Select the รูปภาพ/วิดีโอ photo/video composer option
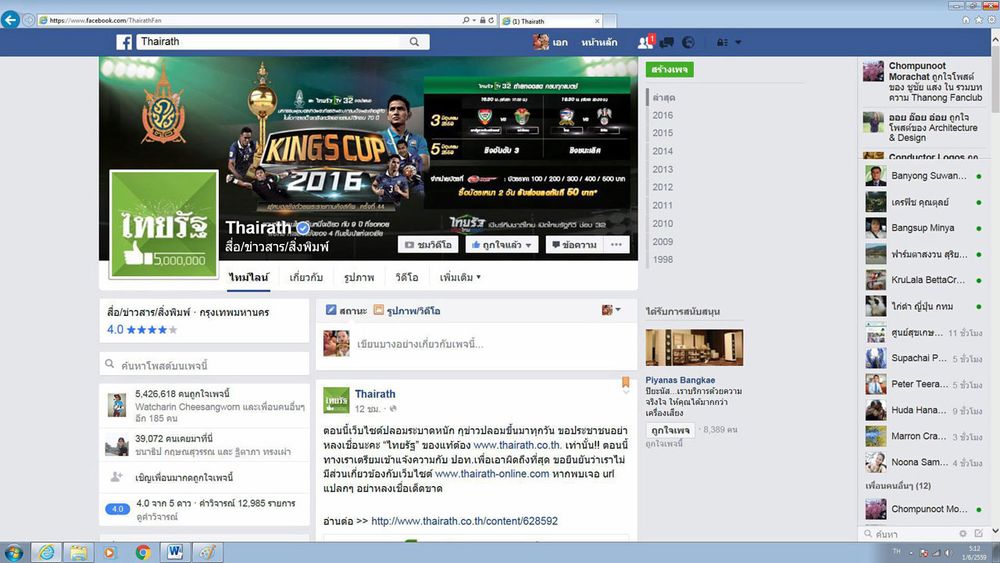The height and width of the screenshot is (563, 1000). point(406,311)
